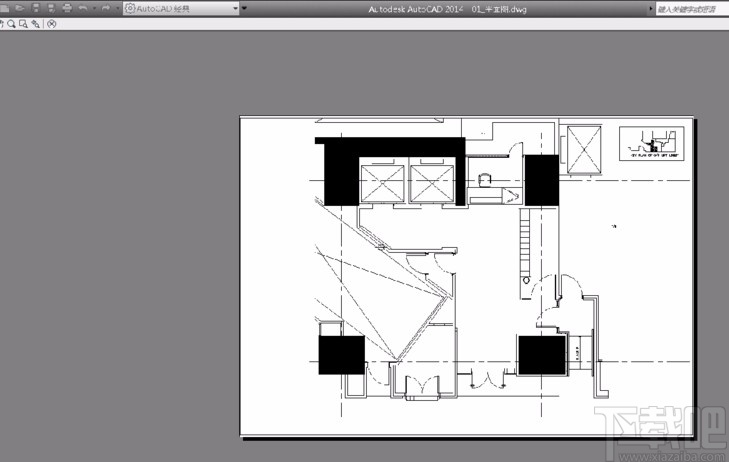The width and height of the screenshot is (729, 462).
Task: Click the New drawing icon
Action: click(x=4, y=8)
